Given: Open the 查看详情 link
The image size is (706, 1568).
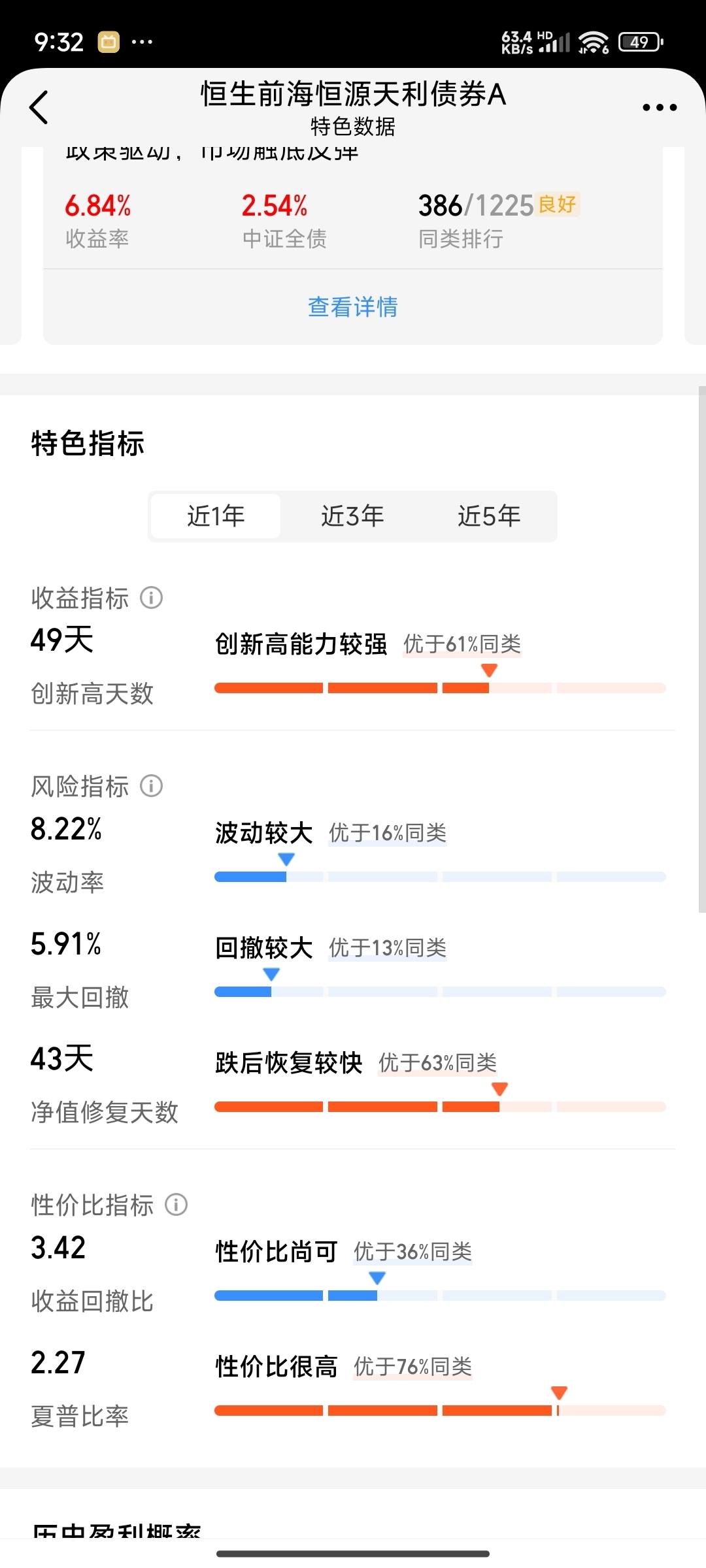Looking at the screenshot, I should point(353,307).
